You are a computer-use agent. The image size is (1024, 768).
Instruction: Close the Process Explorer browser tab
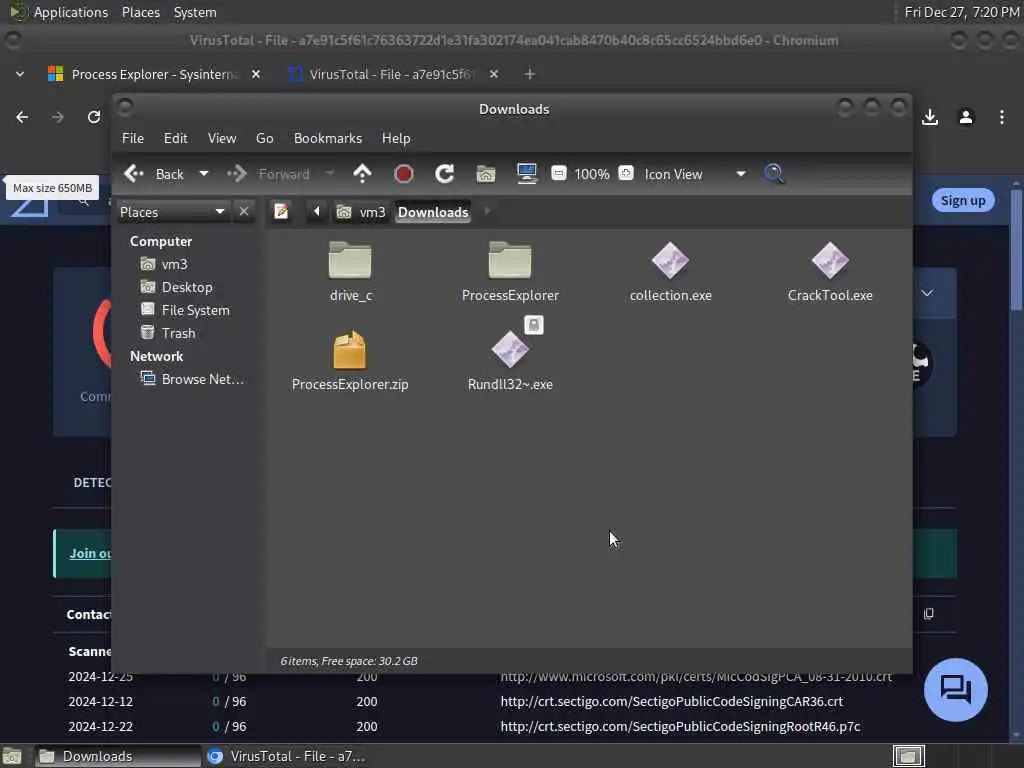(x=256, y=74)
